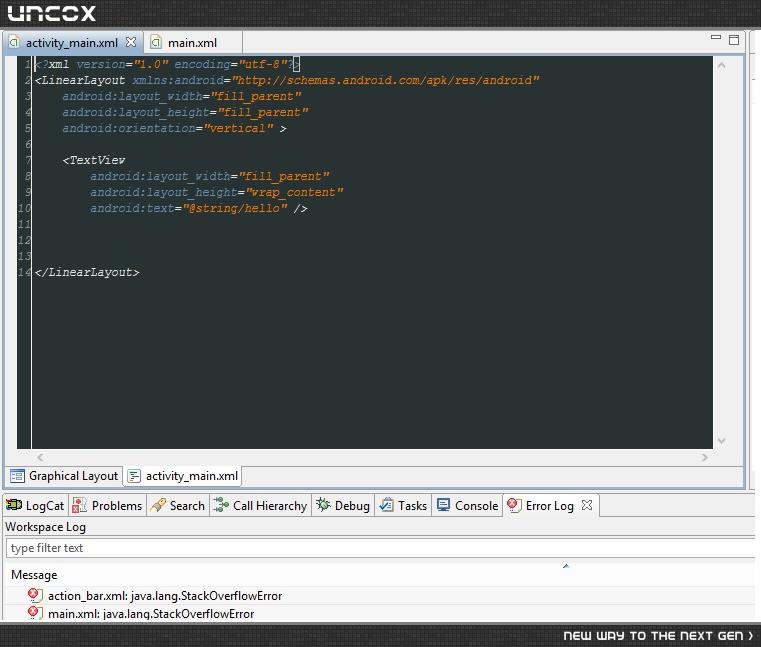
Task: Select the activity_main.xml source bottom tab
Action: point(183,476)
